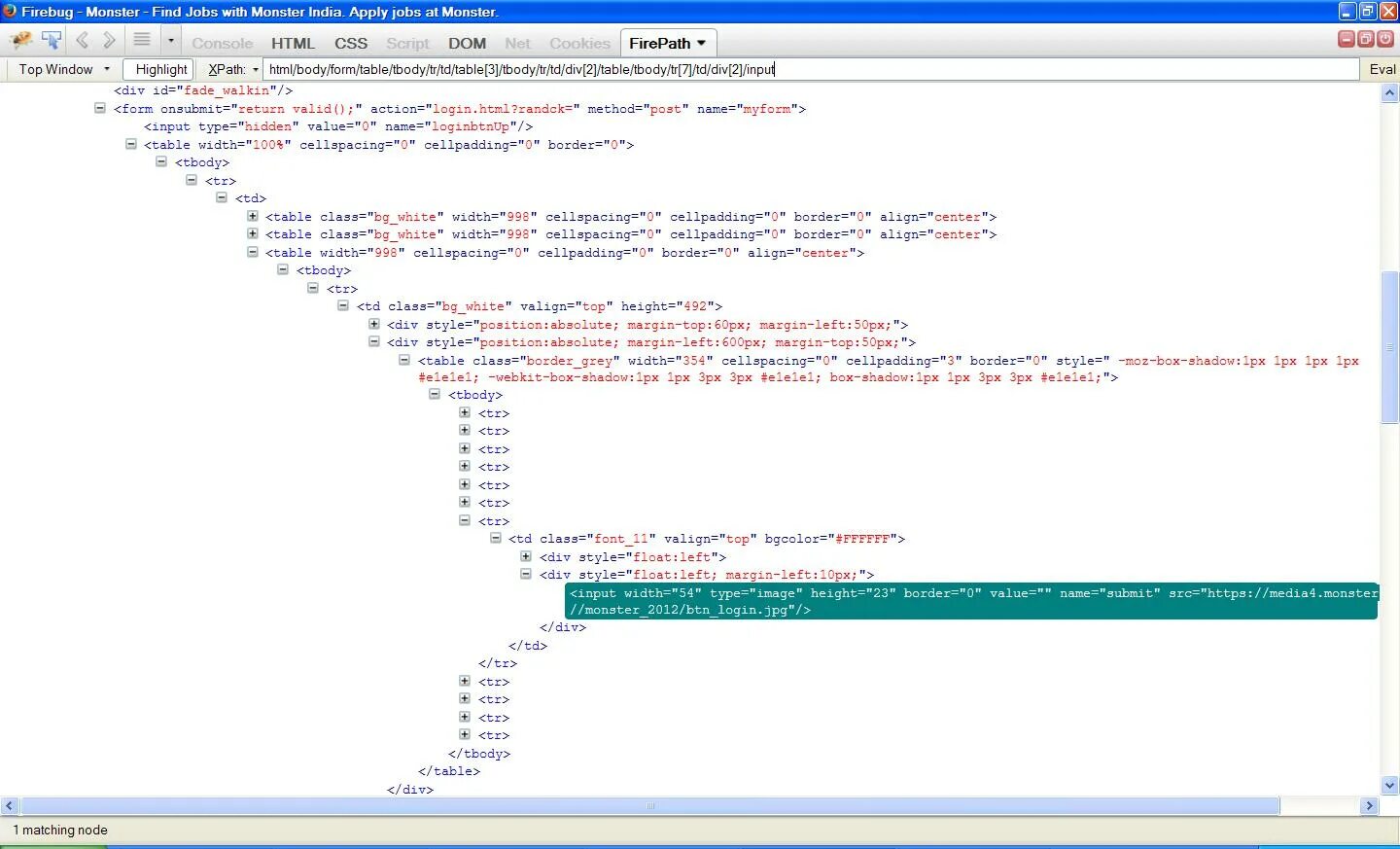This screenshot has width=1400, height=849.
Task: Click the closing </tbody> tag line
Action: pyautogui.click(x=479, y=754)
